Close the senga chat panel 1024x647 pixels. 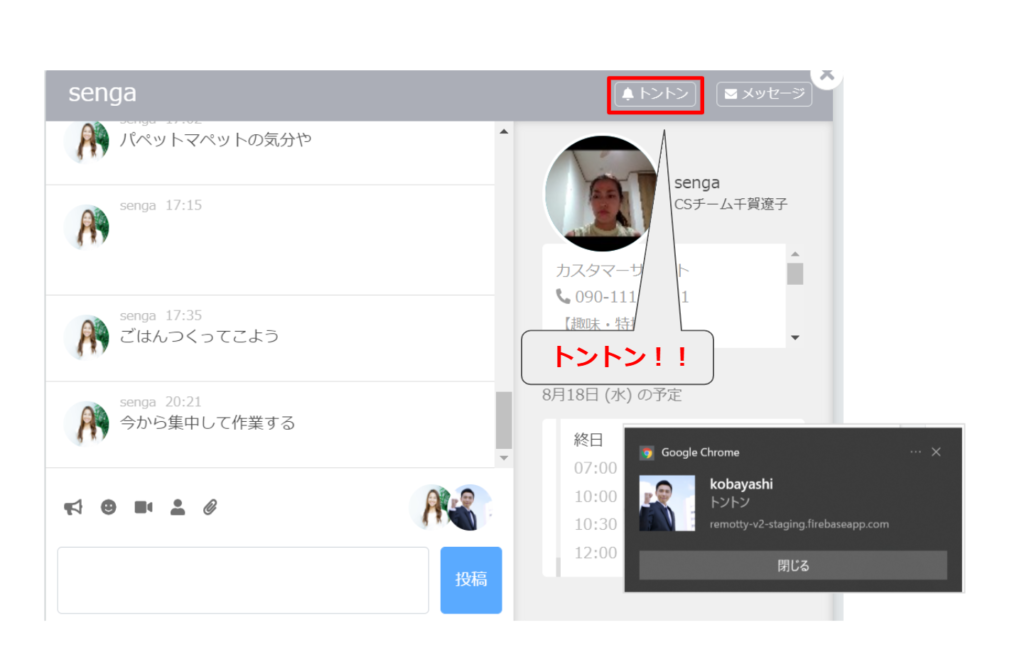(x=827, y=74)
